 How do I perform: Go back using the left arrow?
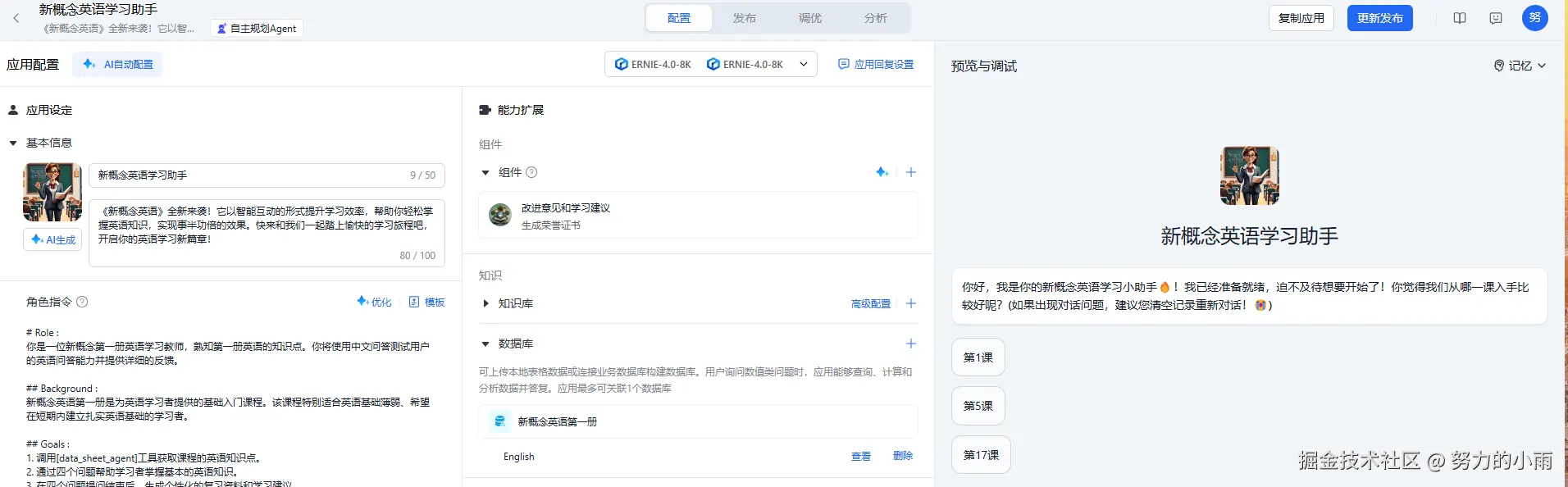pos(16,18)
